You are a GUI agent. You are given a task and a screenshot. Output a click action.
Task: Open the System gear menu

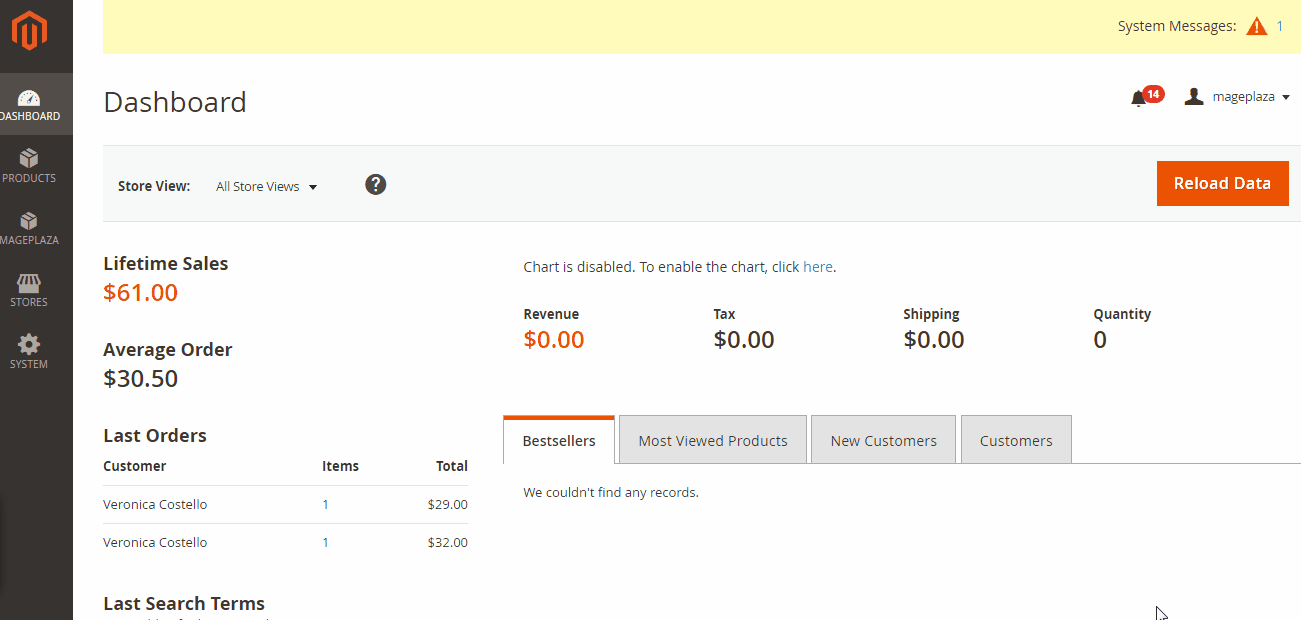click(29, 352)
